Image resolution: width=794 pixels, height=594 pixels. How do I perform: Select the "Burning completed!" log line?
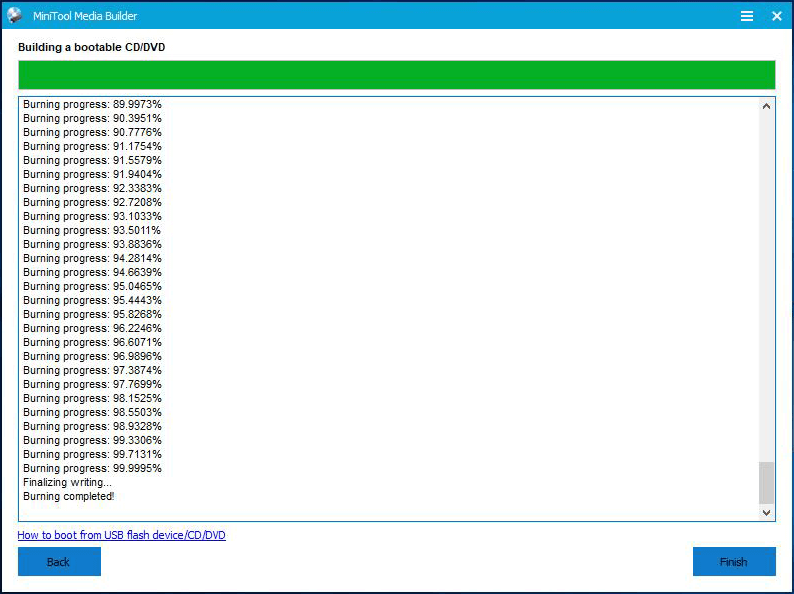click(x=69, y=496)
